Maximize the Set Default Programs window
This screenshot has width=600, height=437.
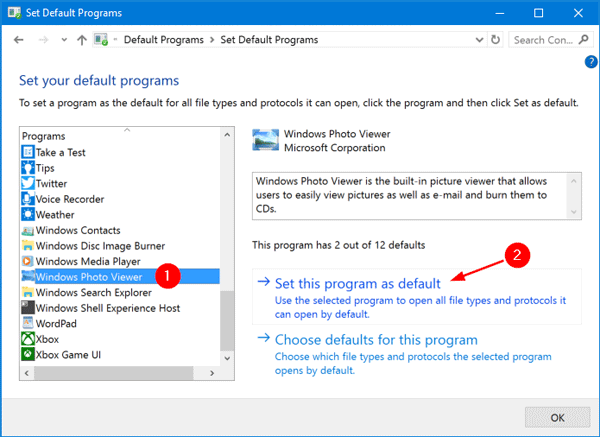coord(538,13)
